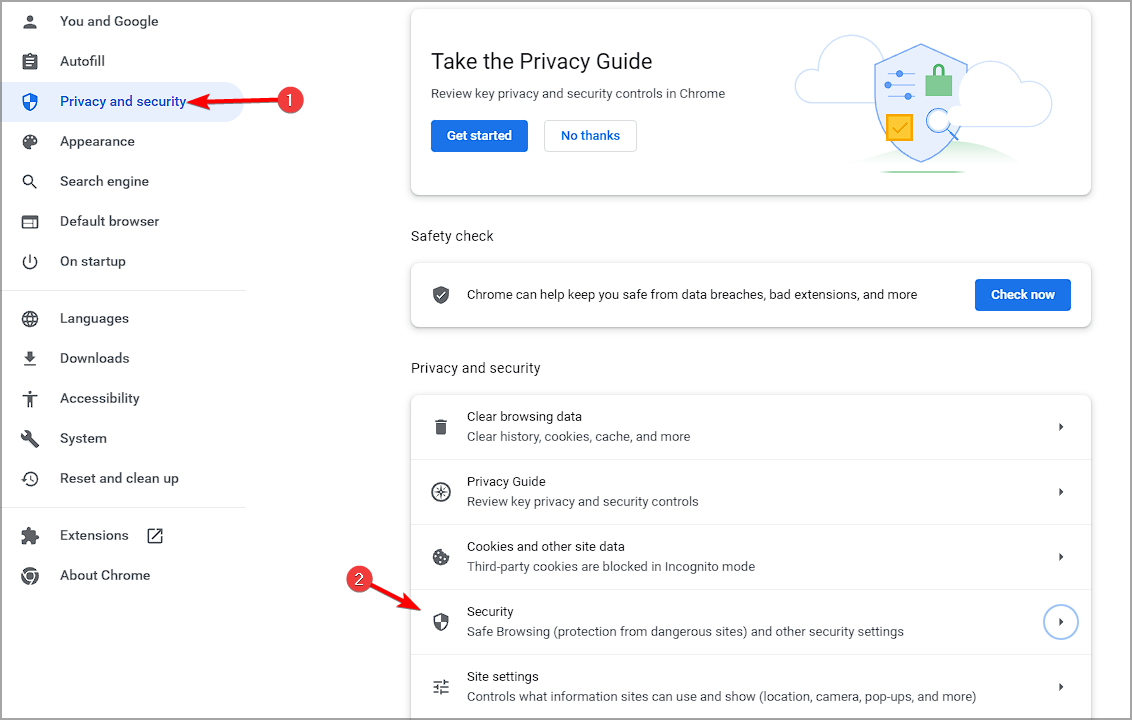Expand the Site settings arrow

click(1060, 687)
